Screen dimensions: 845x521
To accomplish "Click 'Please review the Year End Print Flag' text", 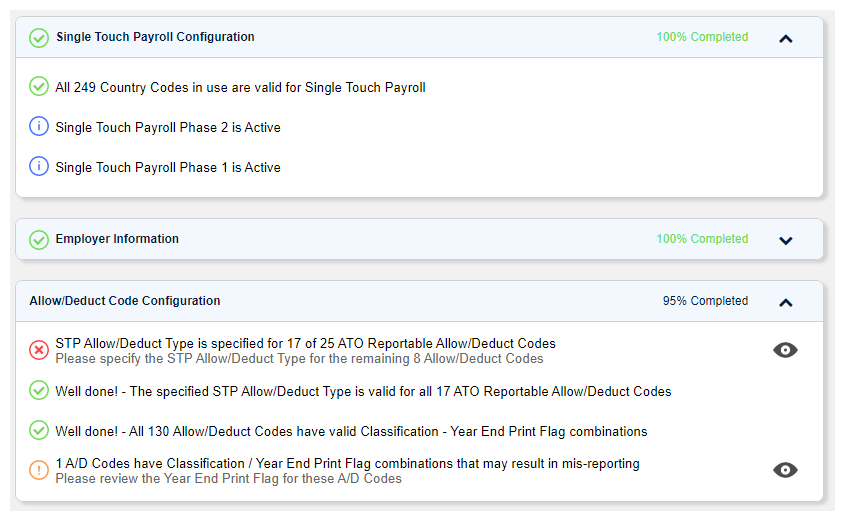I will tap(228, 478).
